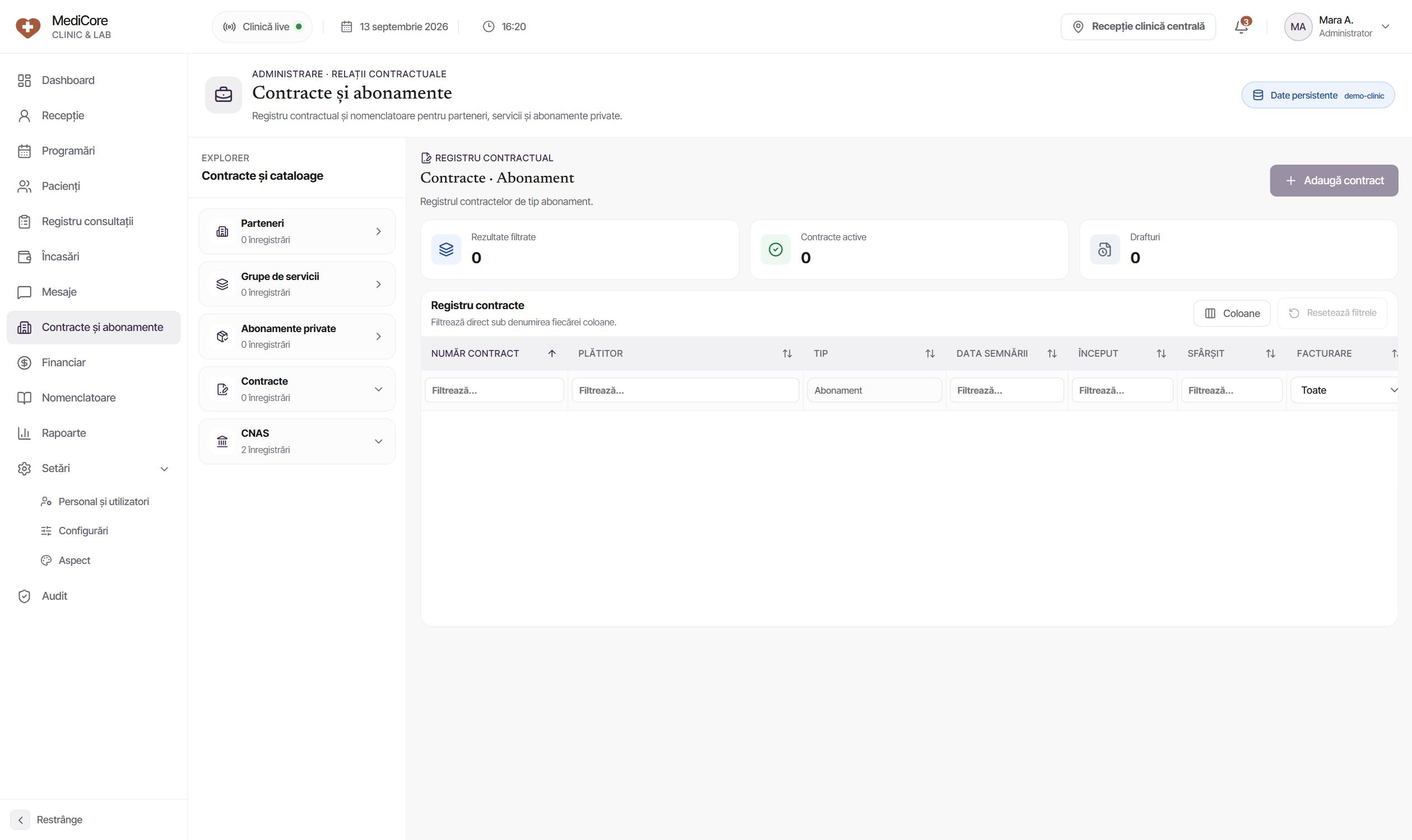The height and width of the screenshot is (840, 1412).
Task: Click the Abonamente private box icon
Action: click(x=222, y=336)
